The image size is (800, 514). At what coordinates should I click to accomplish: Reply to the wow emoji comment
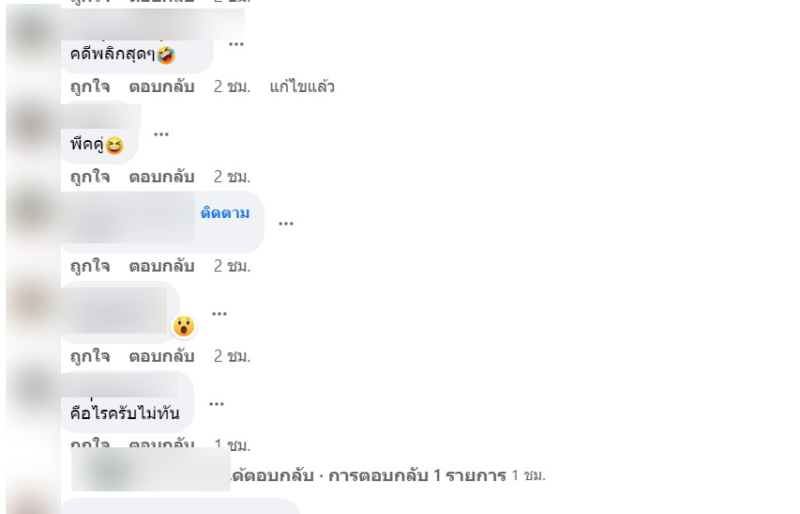(x=161, y=356)
